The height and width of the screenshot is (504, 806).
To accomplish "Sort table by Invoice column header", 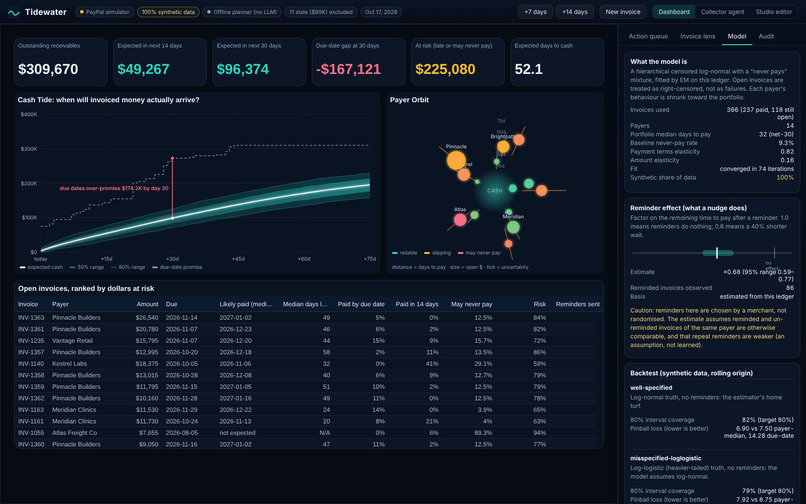I will (x=28, y=304).
